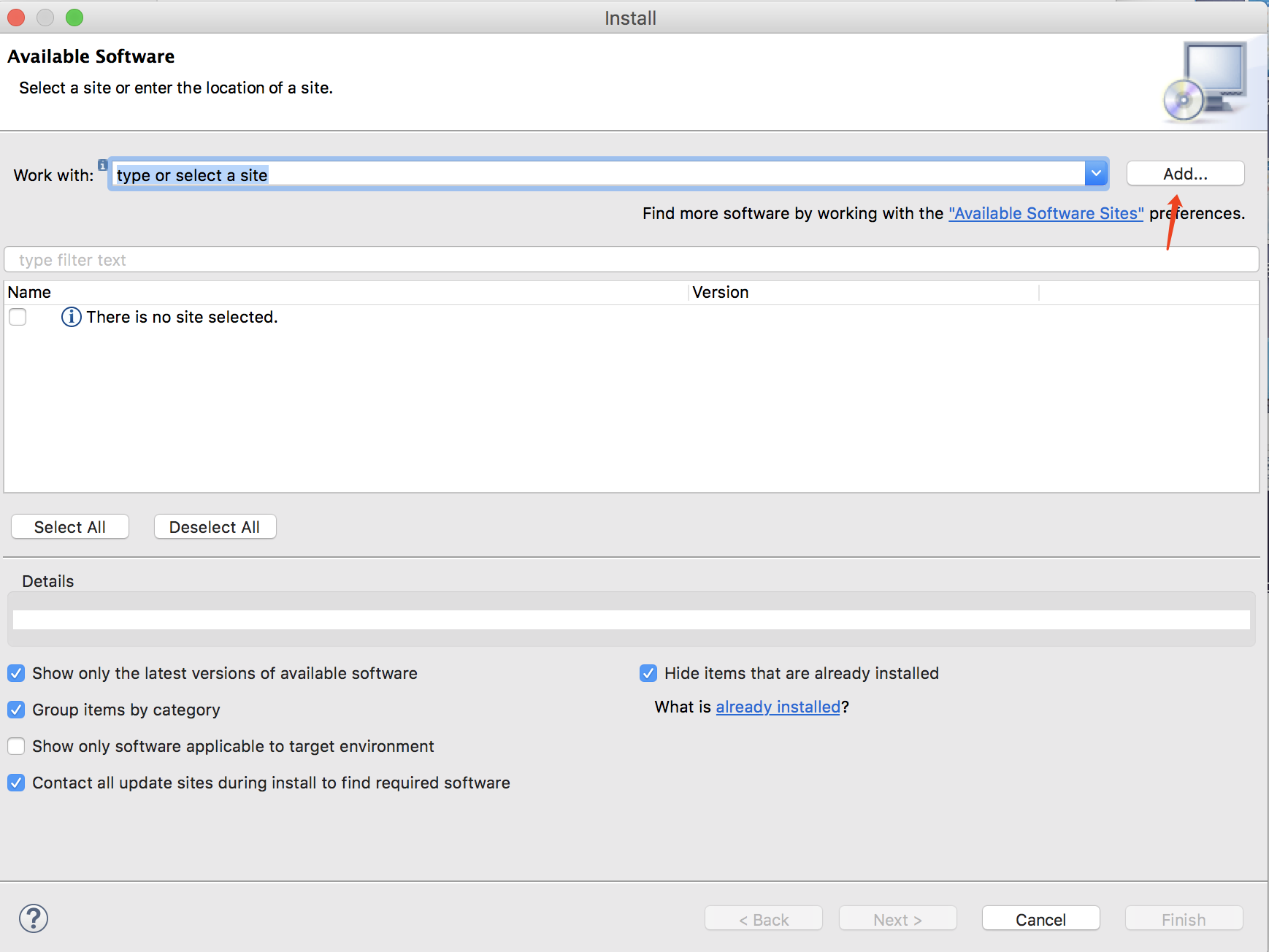The image size is (1269, 952).
Task: Tick the checkbox in the empty site row
Action: (x=18, y=317)
